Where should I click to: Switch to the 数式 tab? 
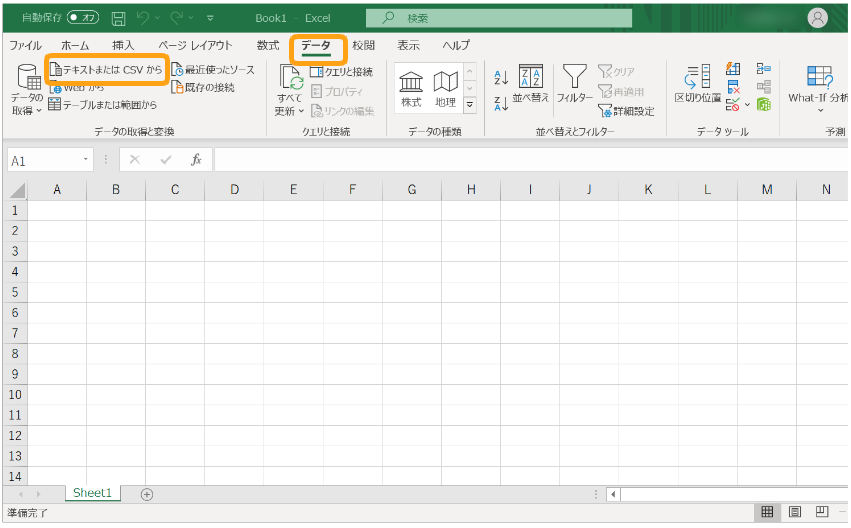click(x=268, y=46)
